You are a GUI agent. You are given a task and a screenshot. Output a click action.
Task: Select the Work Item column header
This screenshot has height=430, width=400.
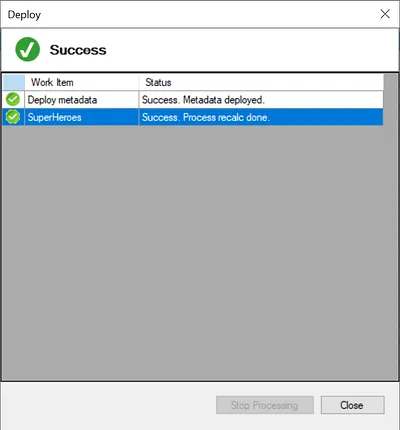click(x=82, y=82)
